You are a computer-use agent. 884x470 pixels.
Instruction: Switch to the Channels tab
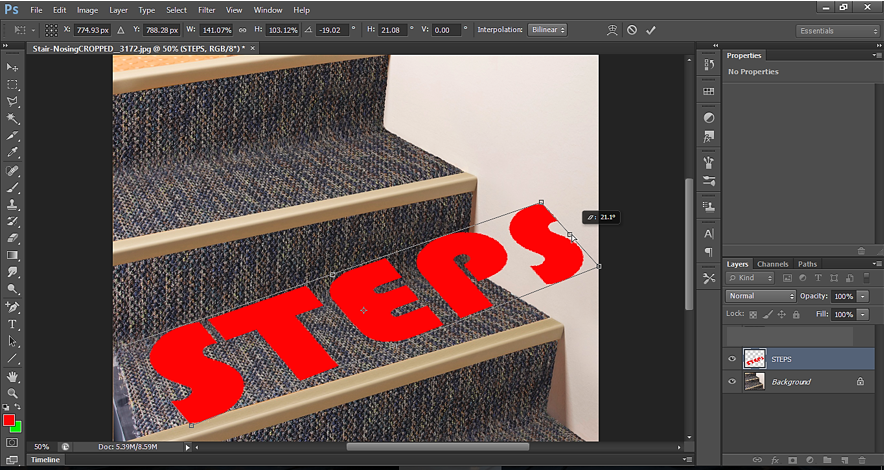[772, 264]
